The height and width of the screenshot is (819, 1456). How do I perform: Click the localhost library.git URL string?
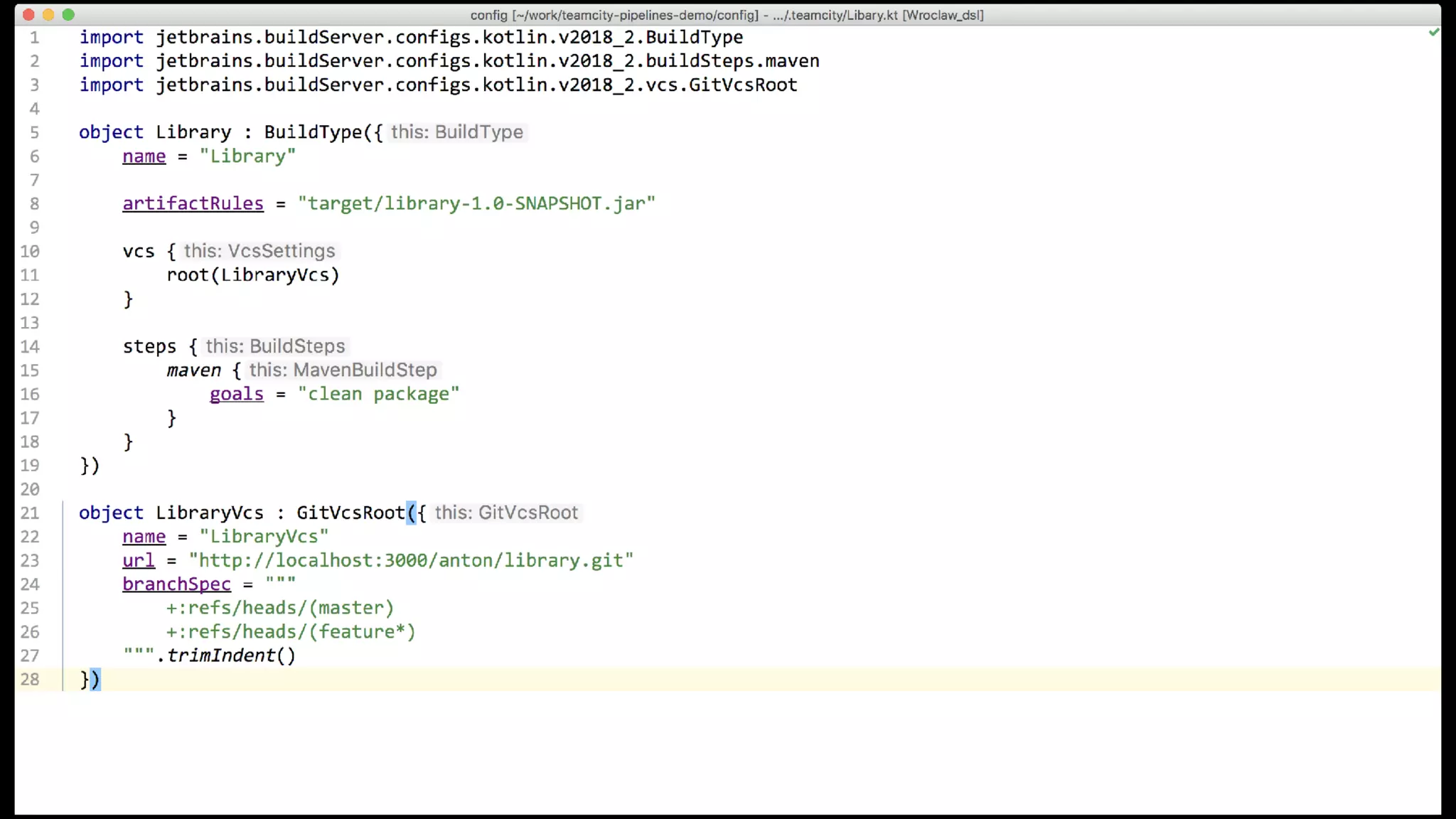point(410,560)
